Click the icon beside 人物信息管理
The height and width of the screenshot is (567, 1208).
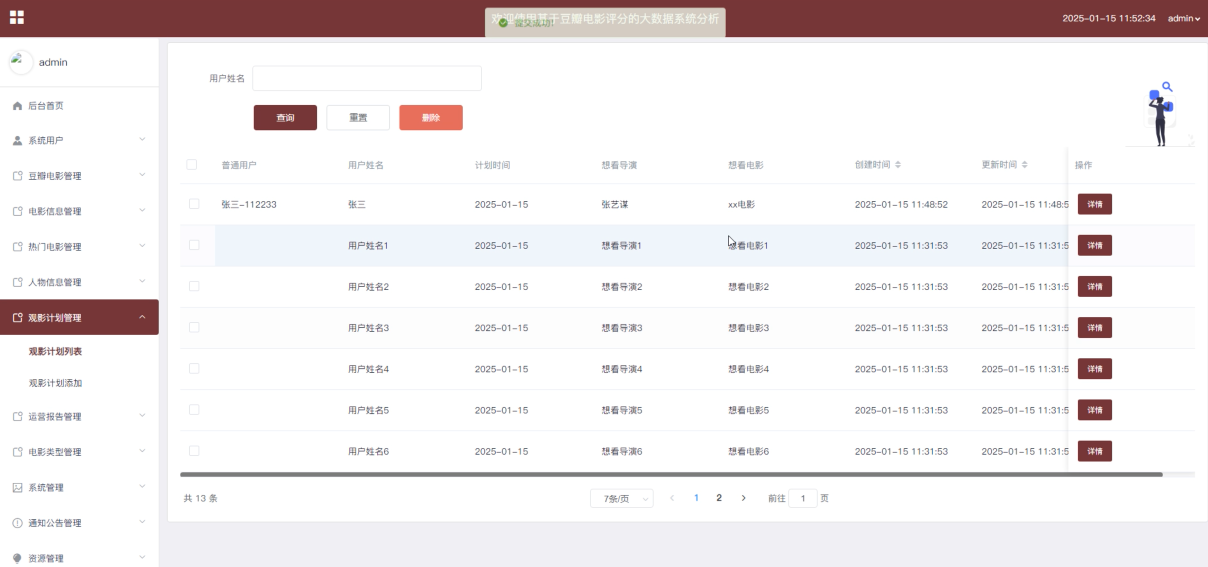coord(17,283)
